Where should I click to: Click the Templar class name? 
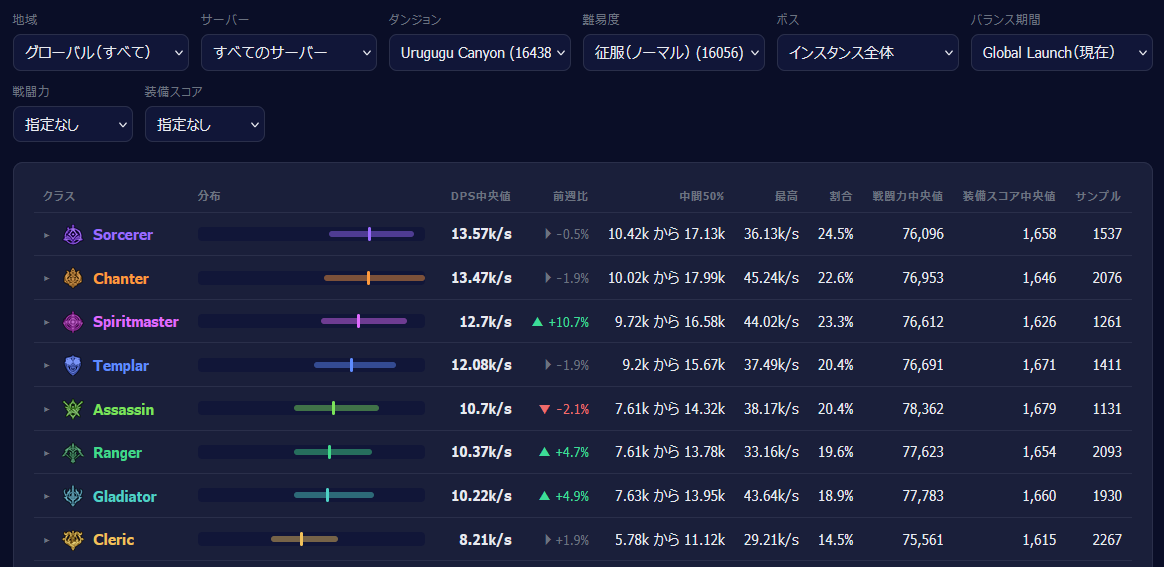(x=121, y=365)
